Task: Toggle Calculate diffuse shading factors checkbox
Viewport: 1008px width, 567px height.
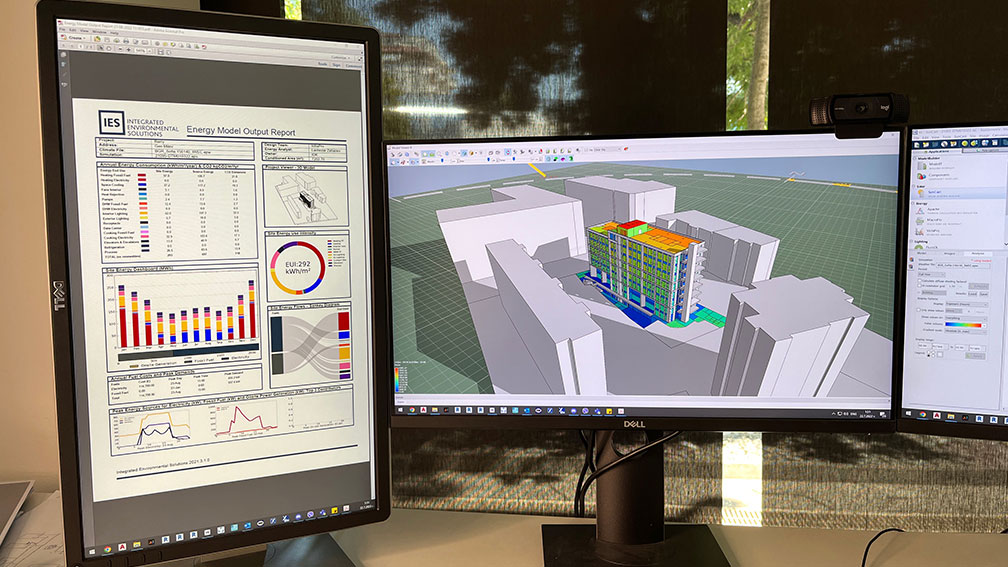Action: 920,281
